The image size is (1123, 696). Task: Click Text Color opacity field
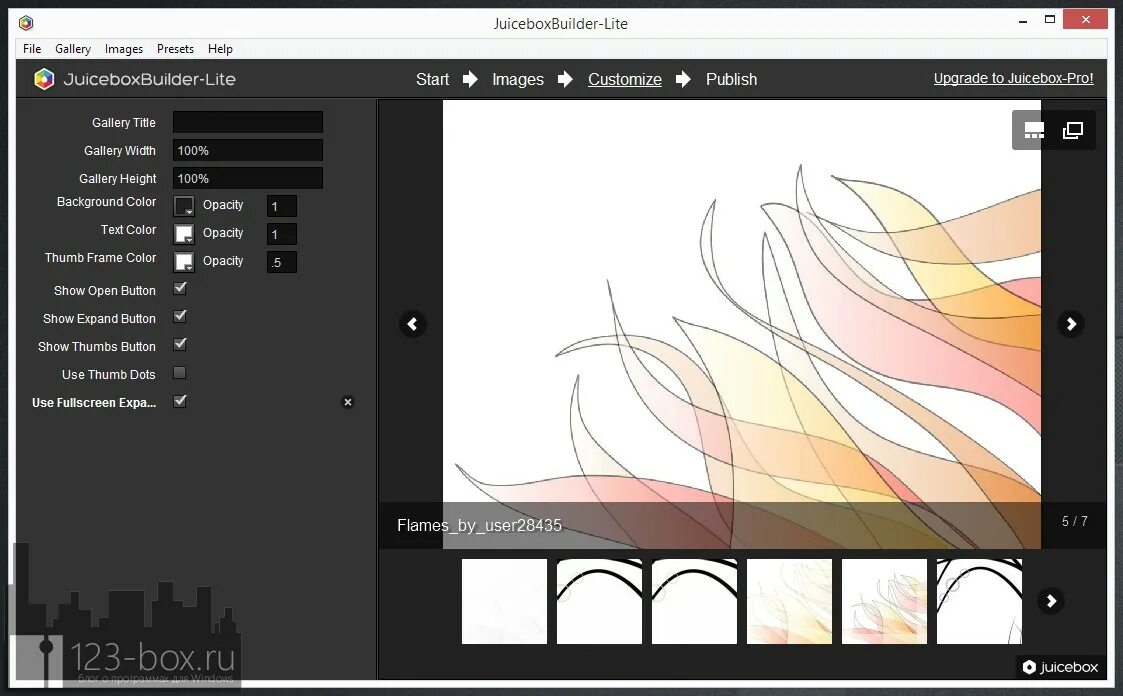click(281, 234)
